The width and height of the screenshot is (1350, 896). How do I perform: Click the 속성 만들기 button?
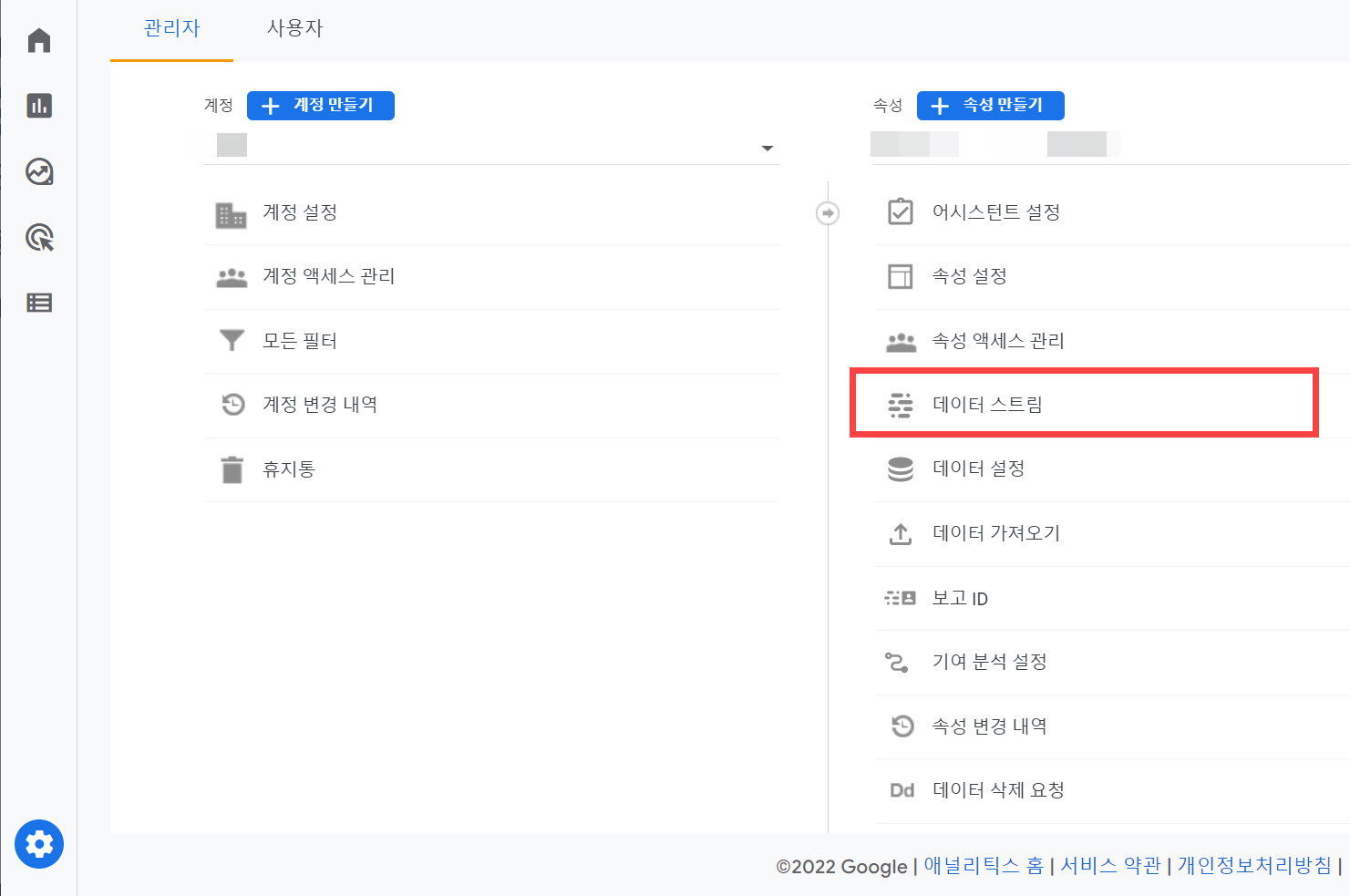click(990, 106)
